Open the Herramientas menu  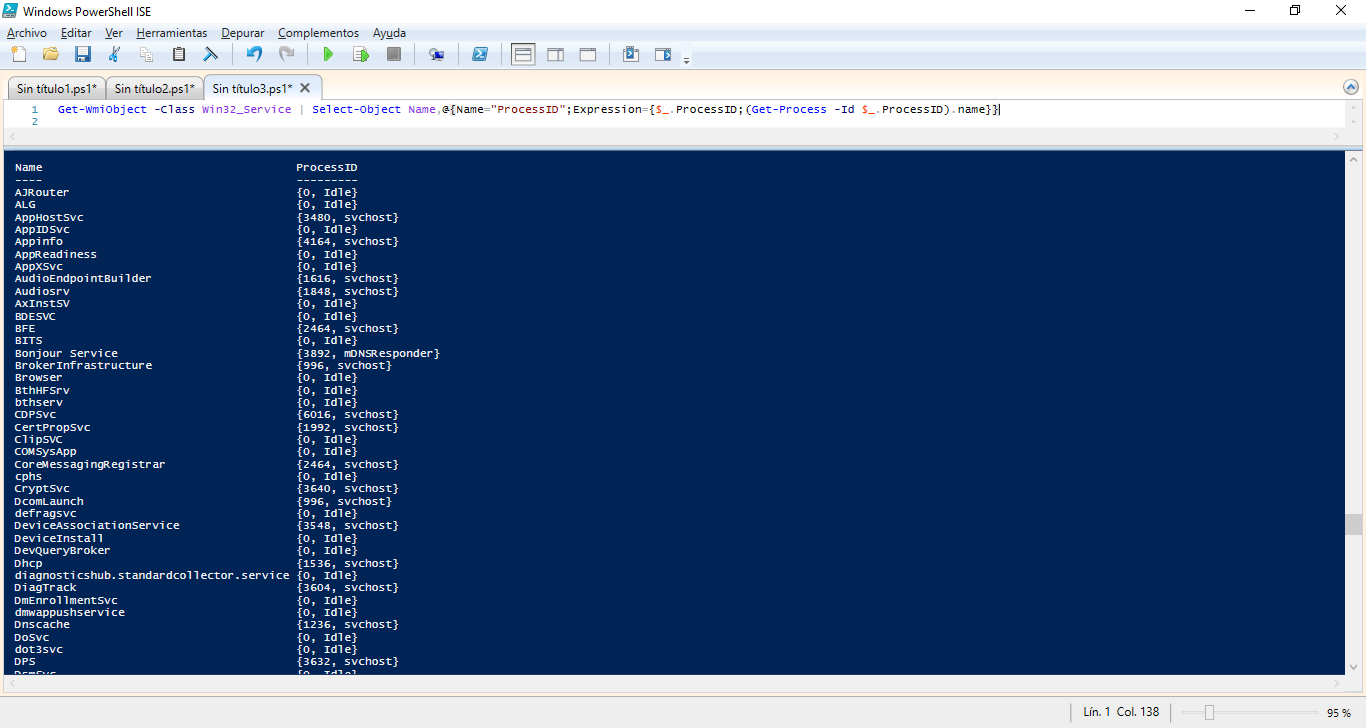pyautogui.click(x=172, y=33)
